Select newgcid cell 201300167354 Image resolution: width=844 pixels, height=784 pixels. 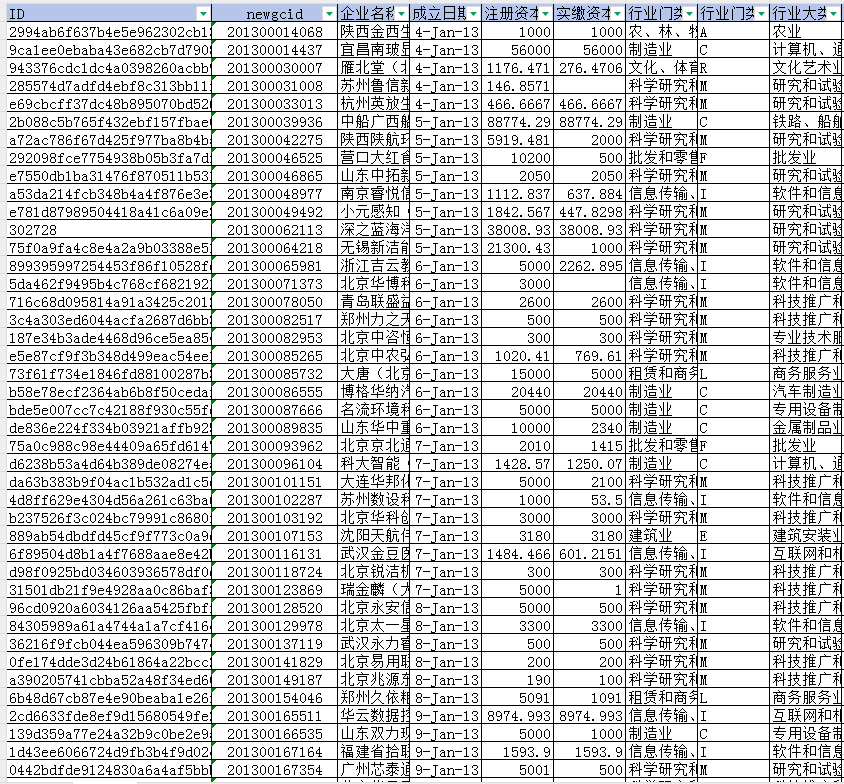coord(275,770)
